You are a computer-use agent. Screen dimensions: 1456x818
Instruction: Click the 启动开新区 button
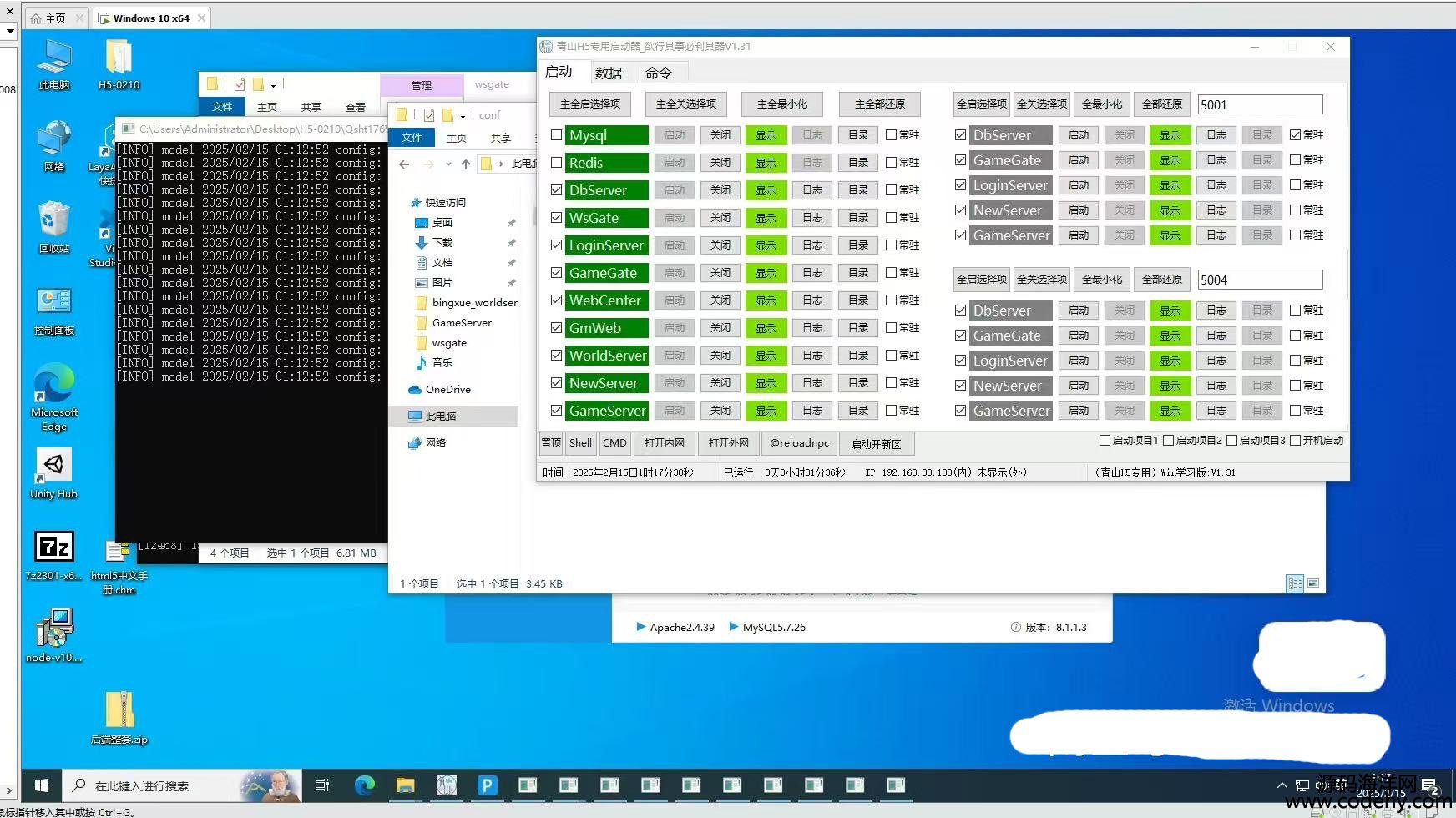click(x=877, y=443)
